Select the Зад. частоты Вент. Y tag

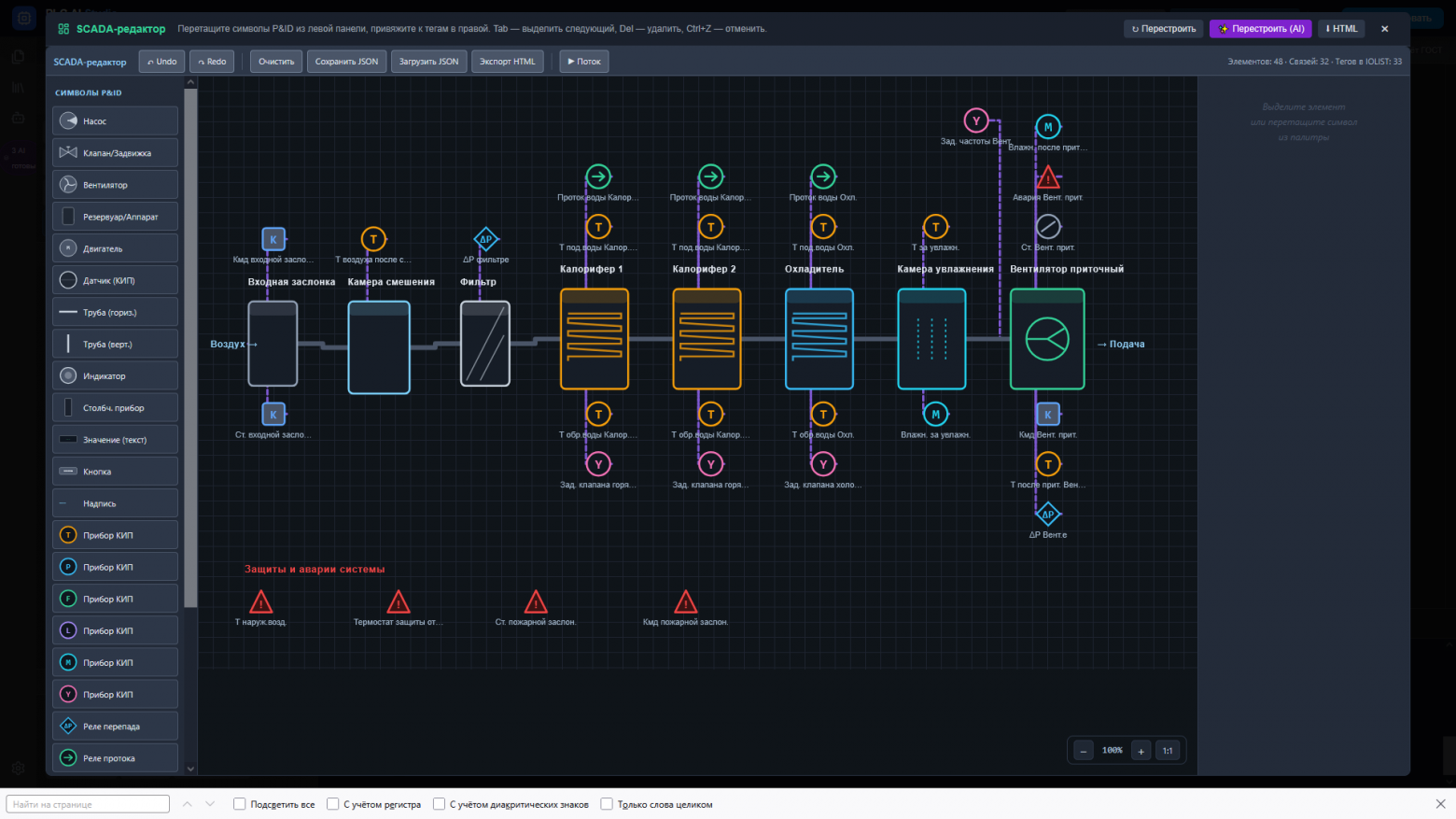pyautogui.click(x=976, y=120)
